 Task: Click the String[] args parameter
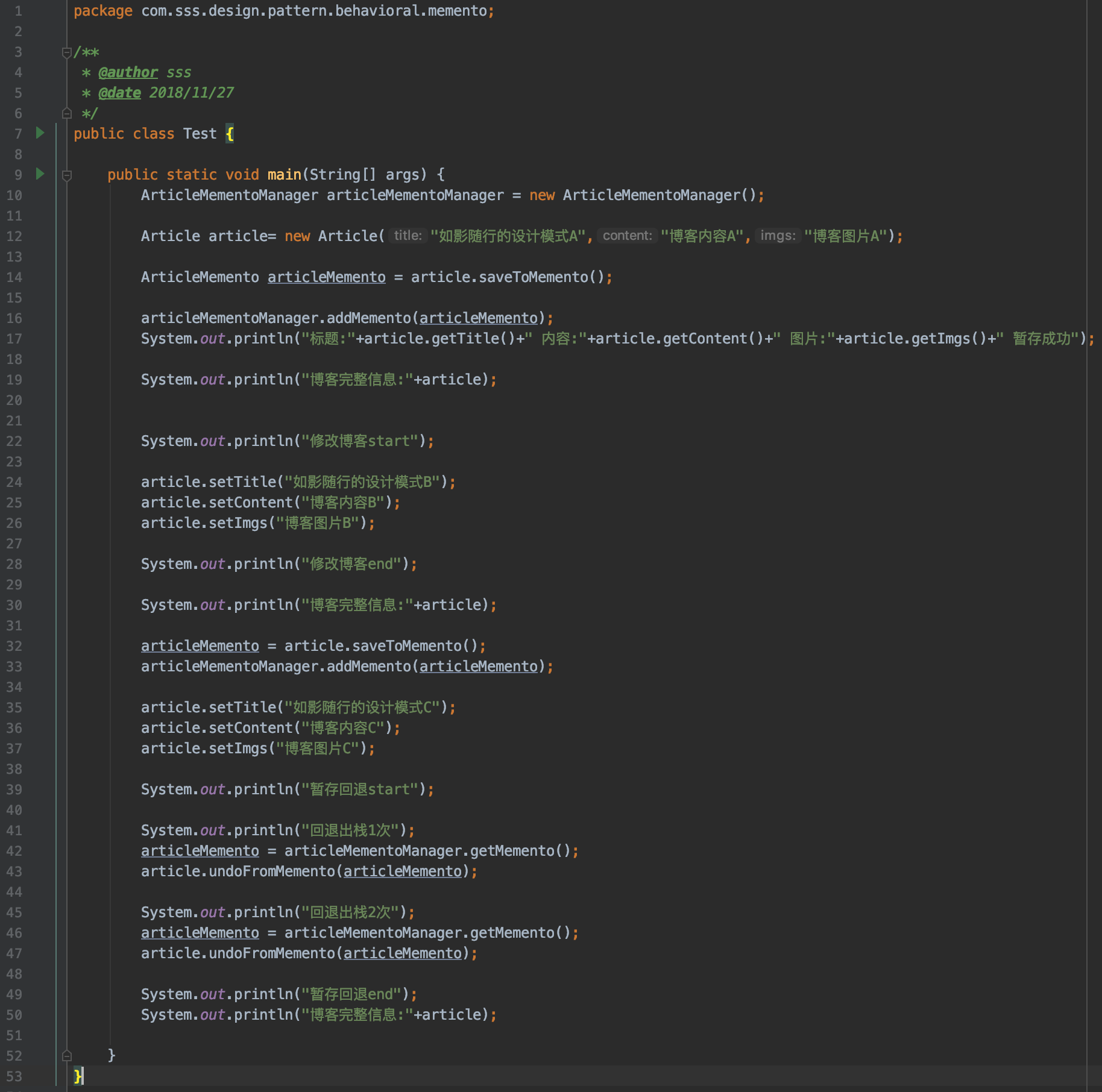[364, 175]
